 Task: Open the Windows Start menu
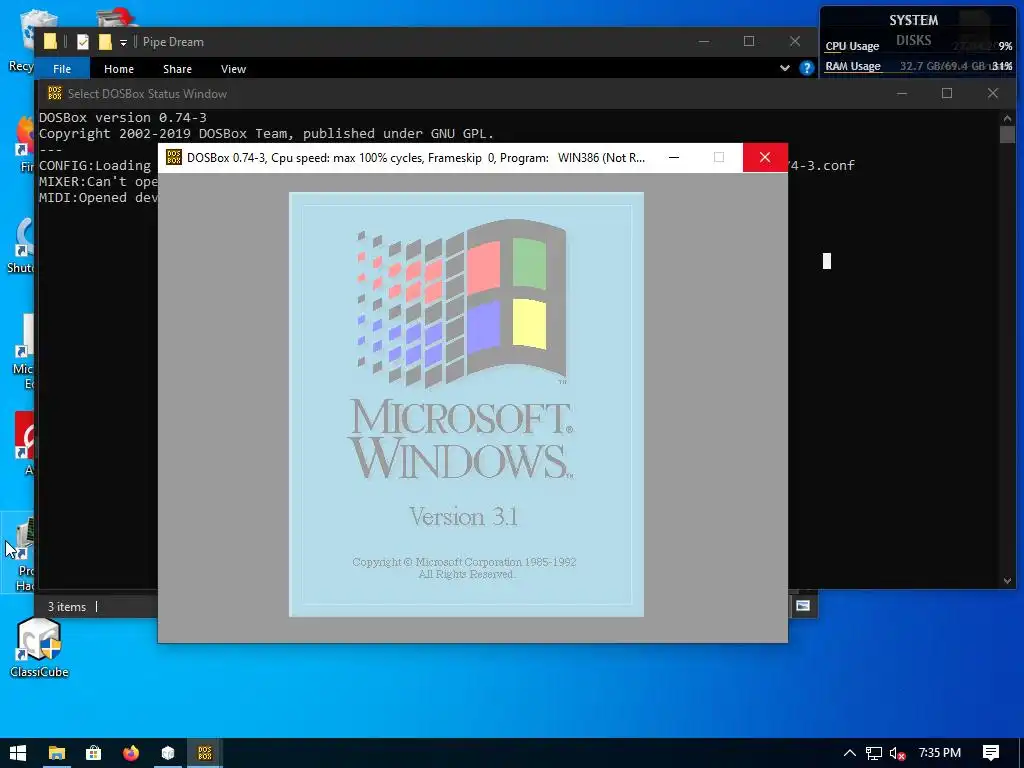(x=18, y=753)
